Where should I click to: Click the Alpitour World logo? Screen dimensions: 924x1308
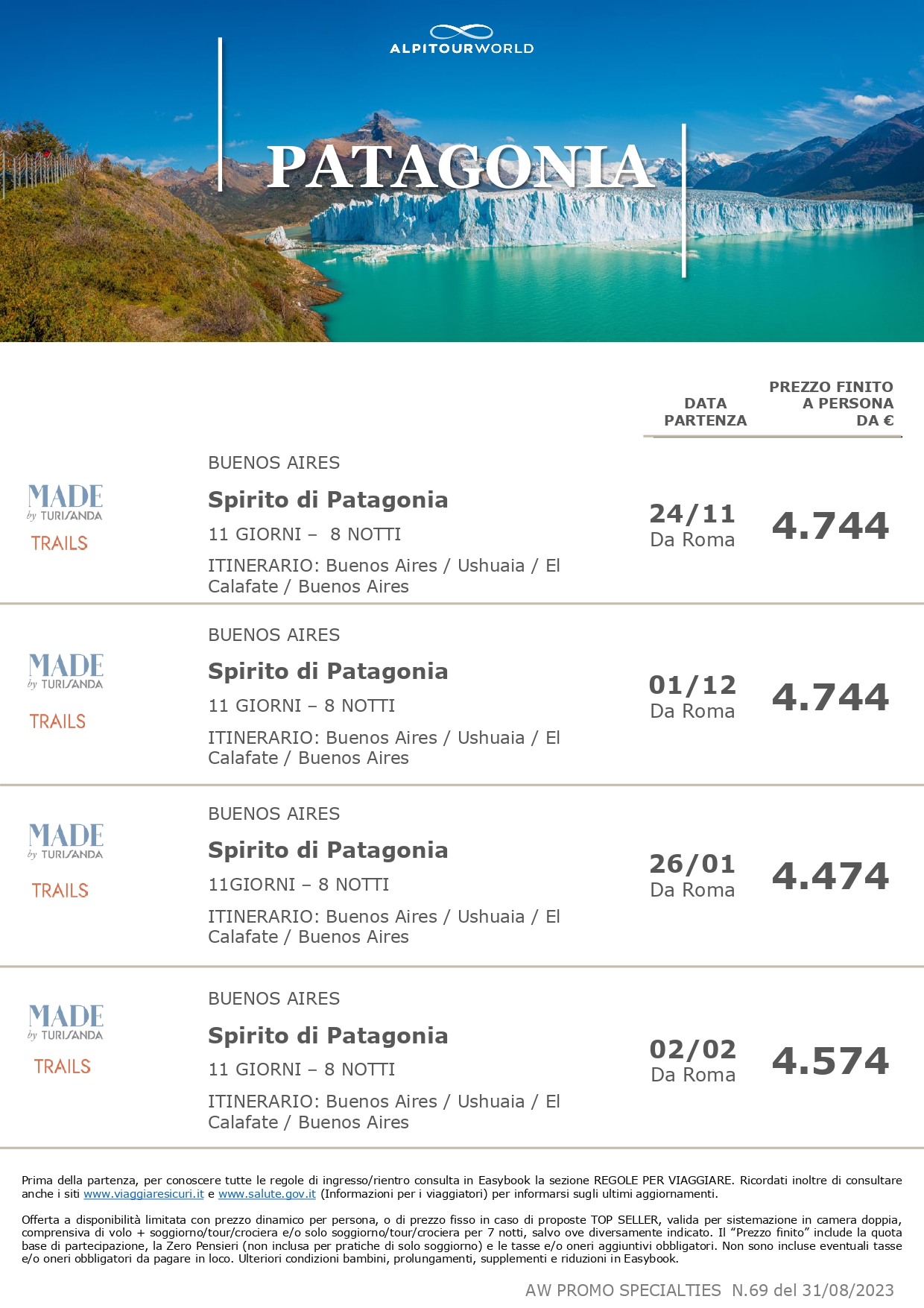point(461,40)
